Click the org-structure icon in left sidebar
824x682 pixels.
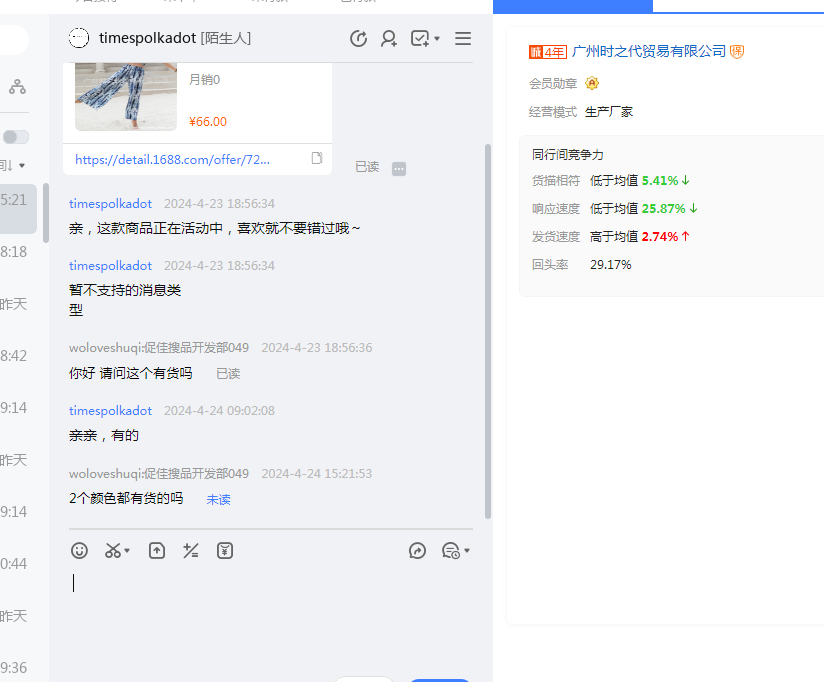point(17,88)
